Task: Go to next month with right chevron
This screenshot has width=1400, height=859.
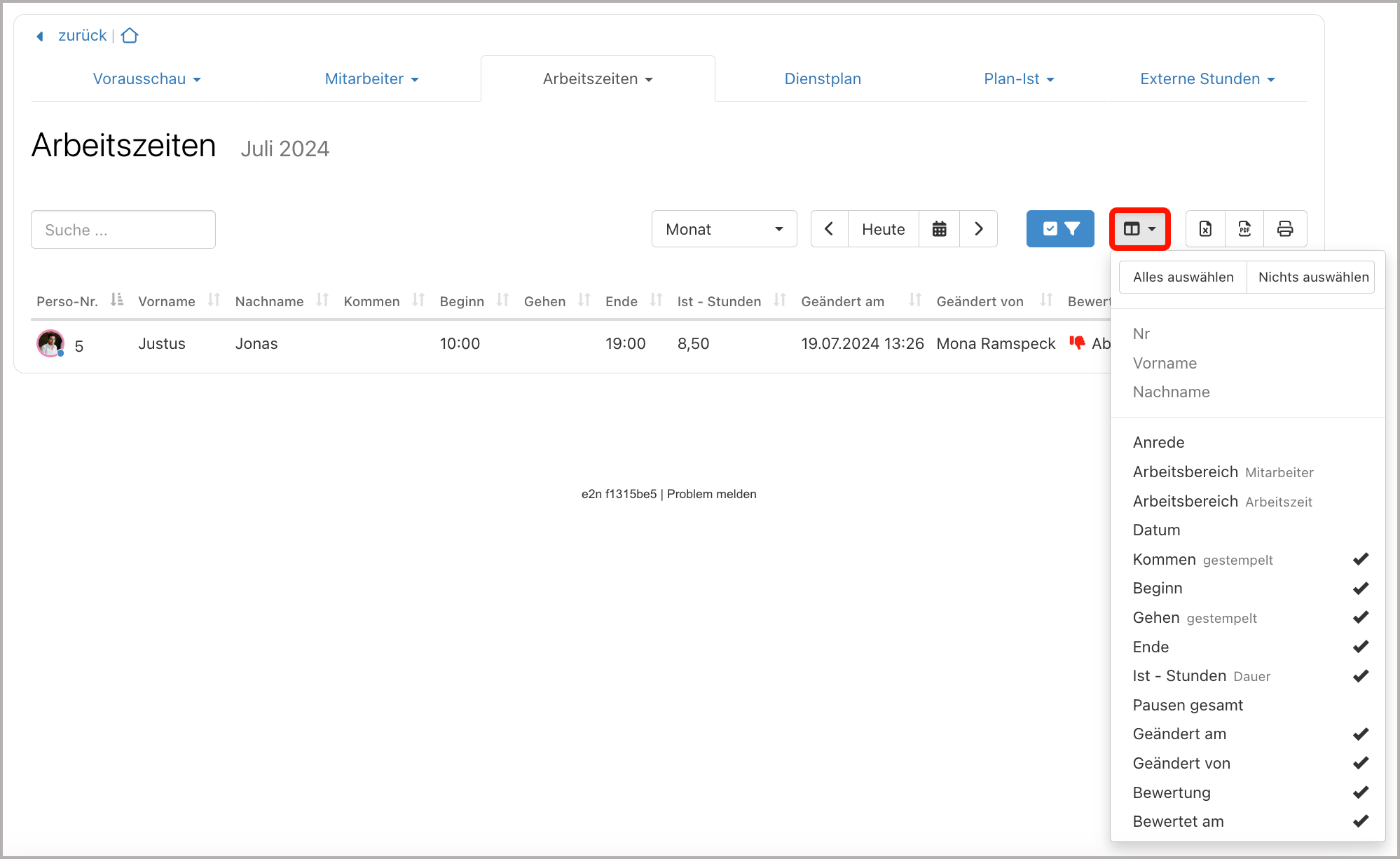Action: (979, 229)
